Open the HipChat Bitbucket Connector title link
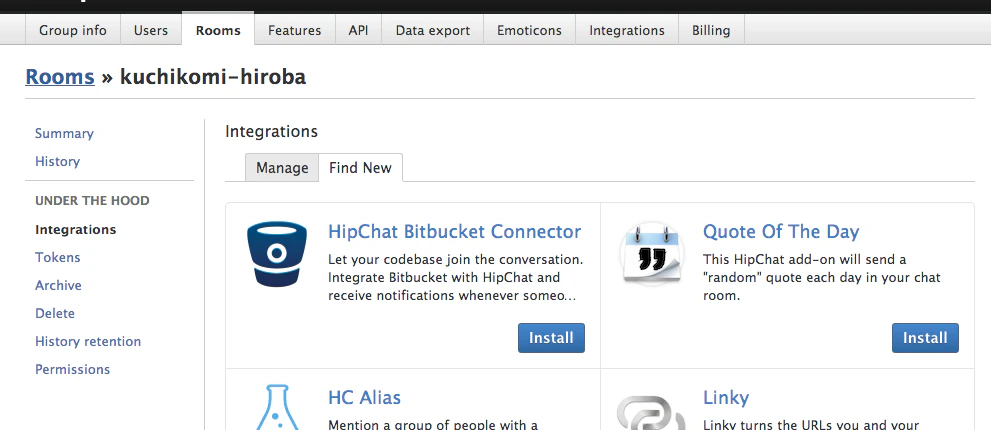 tap(454, 231)
